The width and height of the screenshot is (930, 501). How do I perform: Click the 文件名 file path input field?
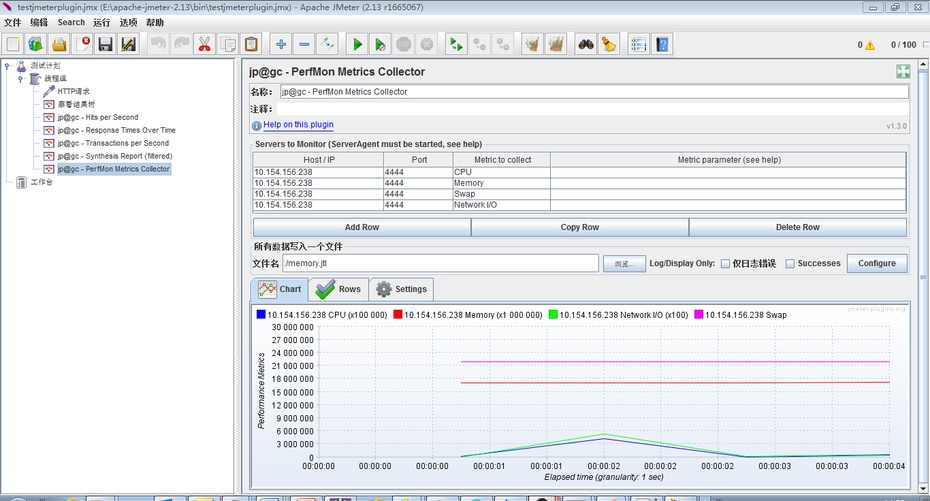(440, 263)
